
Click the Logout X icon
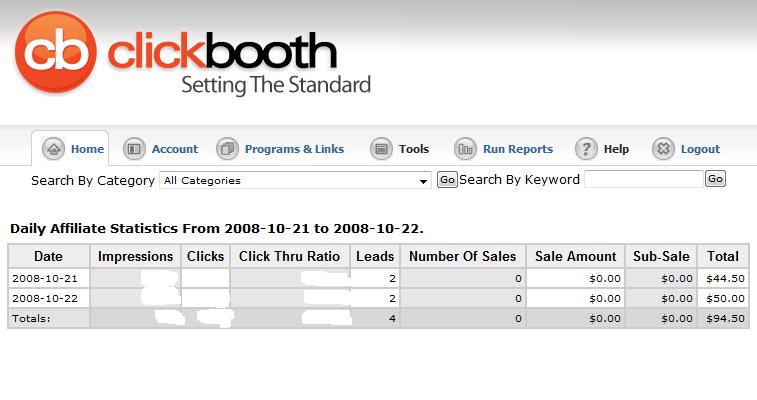(x=663, y=149)
